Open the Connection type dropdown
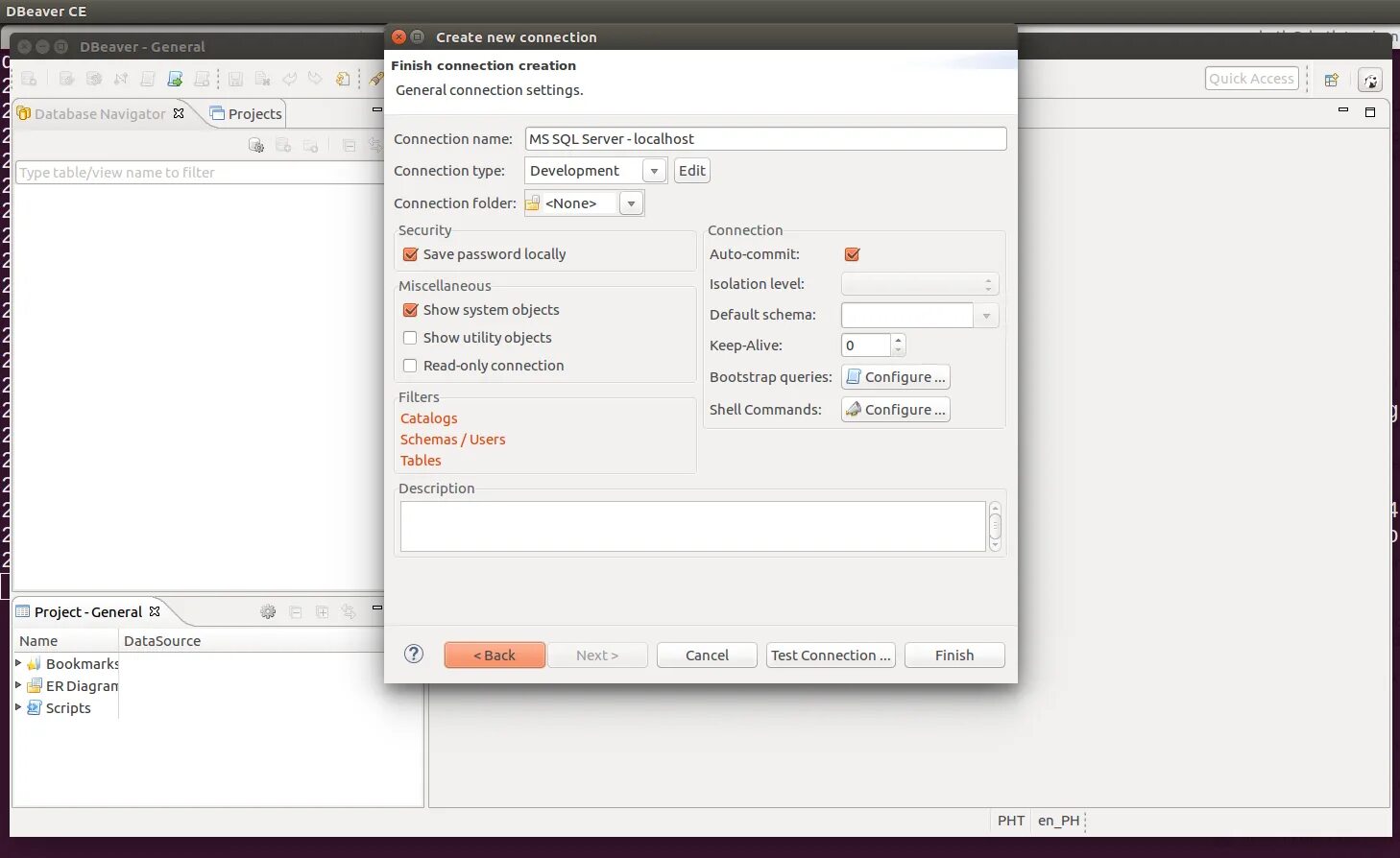 click(654, 171)
